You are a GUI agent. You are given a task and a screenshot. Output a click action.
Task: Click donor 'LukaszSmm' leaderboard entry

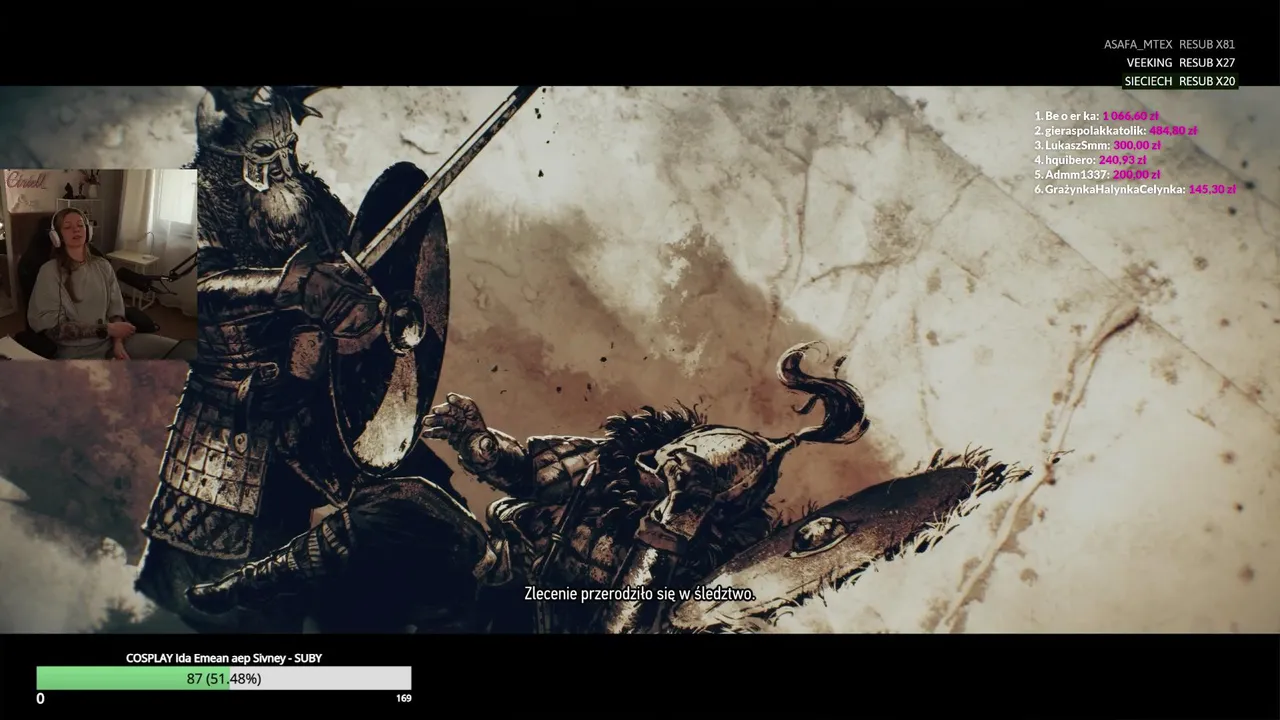pos(1097,145)
